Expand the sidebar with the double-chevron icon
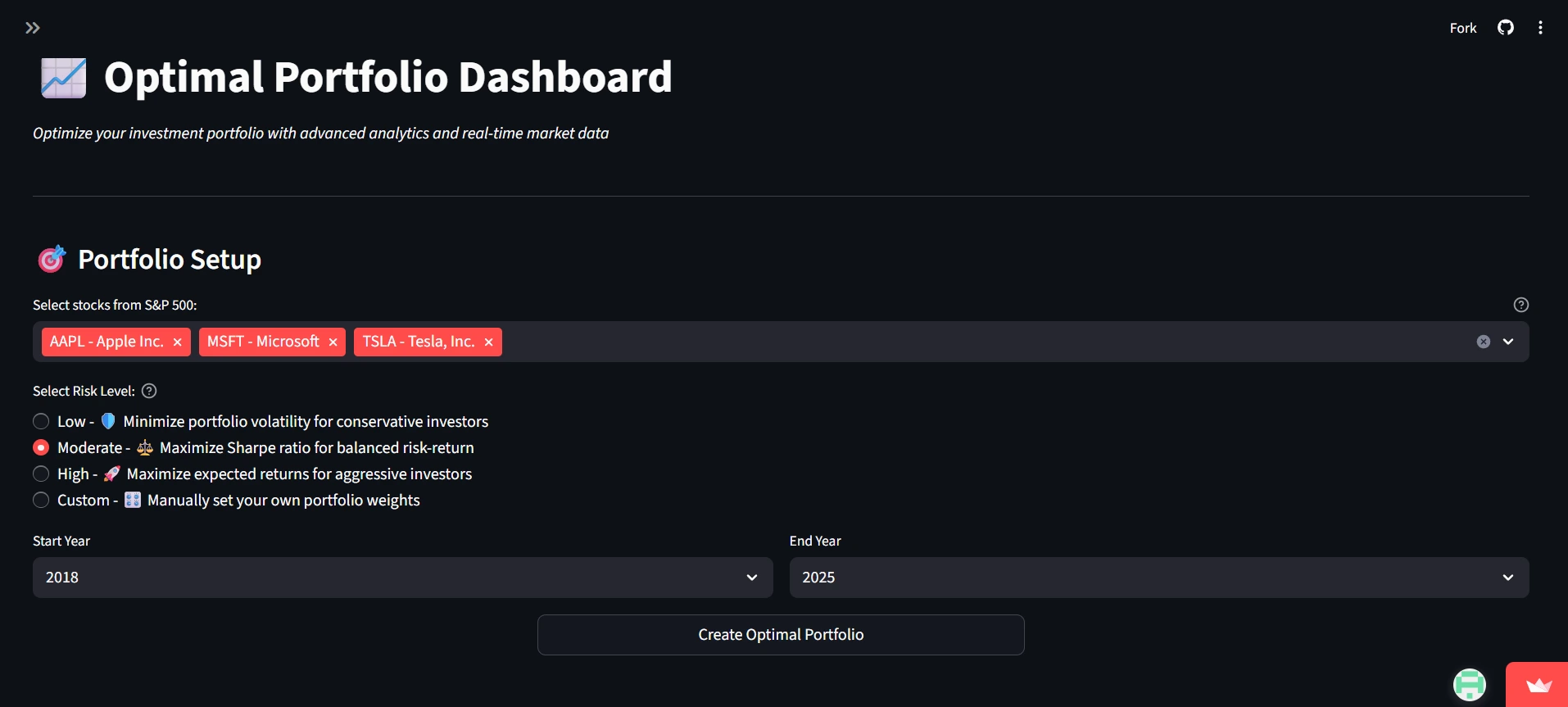 (x=32, y=28)
